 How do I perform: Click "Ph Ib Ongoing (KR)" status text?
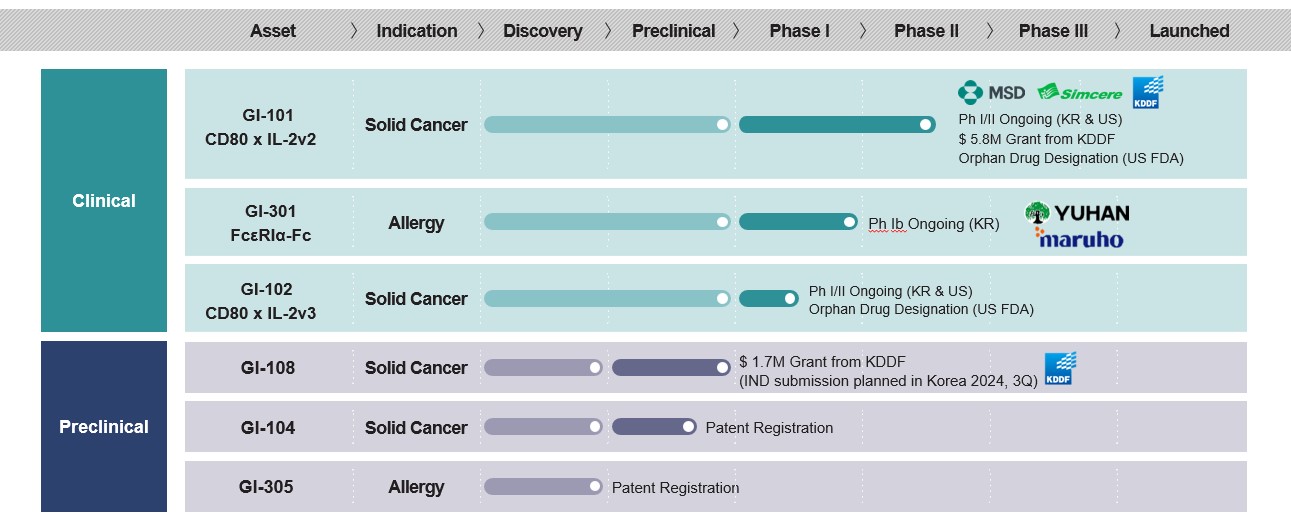point(933,224)
